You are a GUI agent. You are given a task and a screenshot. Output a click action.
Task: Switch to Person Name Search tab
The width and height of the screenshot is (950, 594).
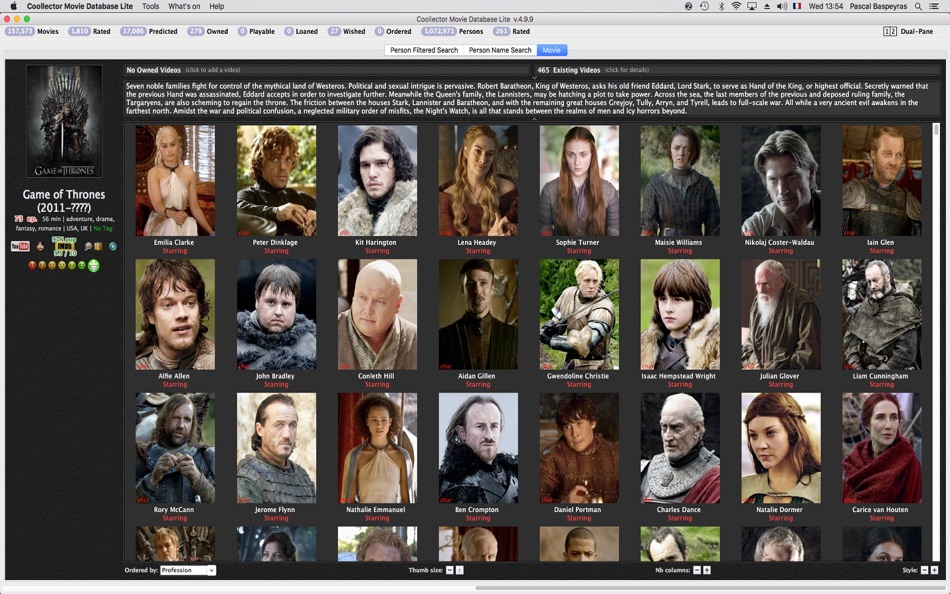(x=500, y=50)
